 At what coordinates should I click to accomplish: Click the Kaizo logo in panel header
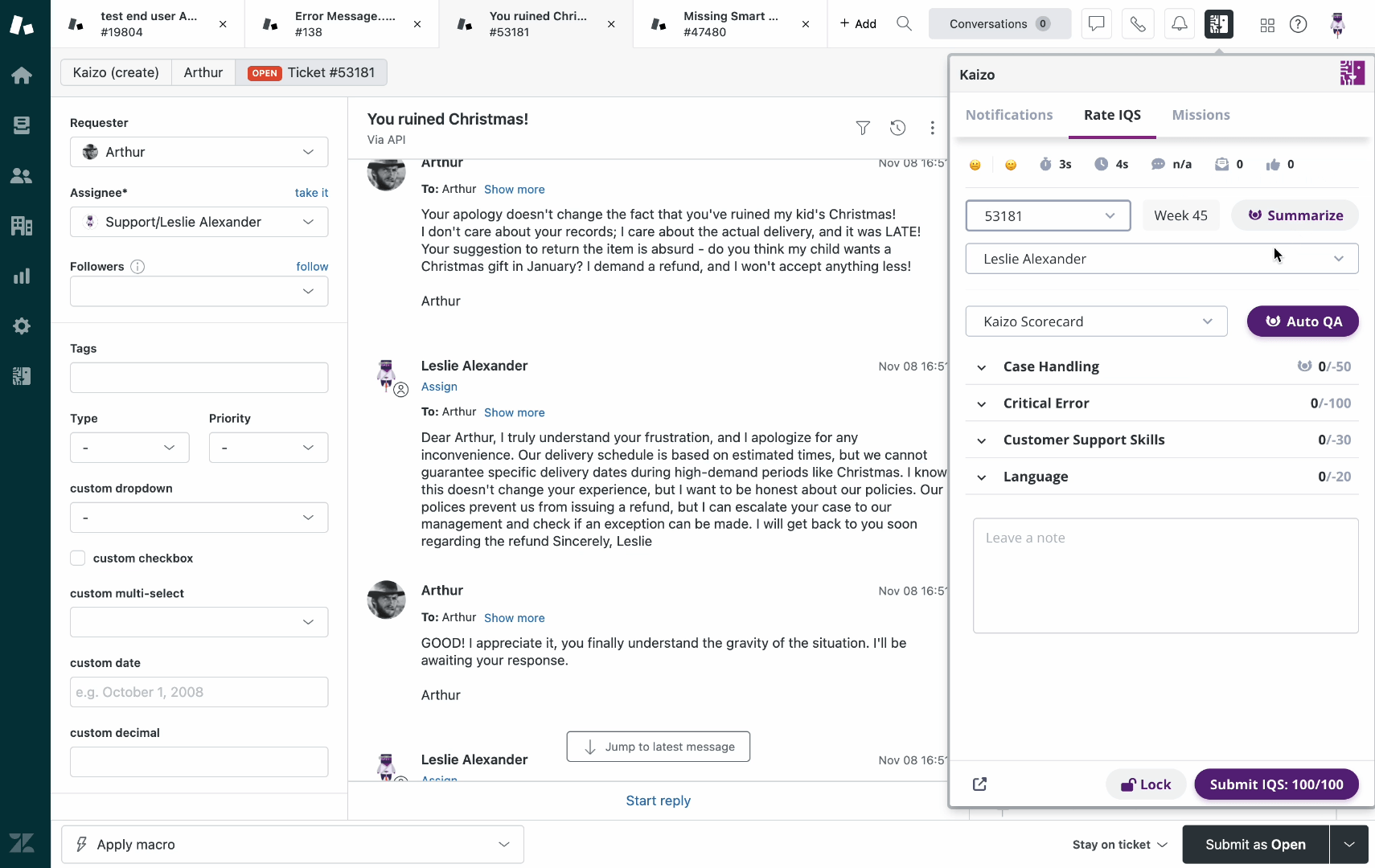tap(1352, 73)
